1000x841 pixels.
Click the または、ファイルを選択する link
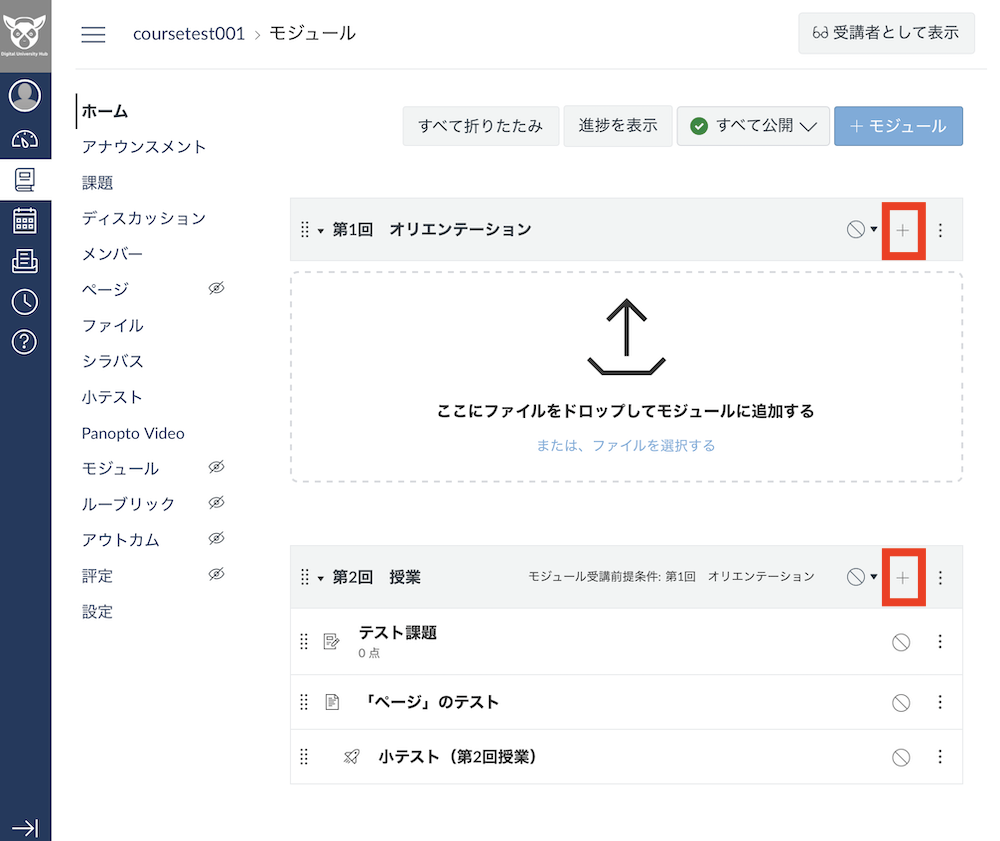[625, 446]
